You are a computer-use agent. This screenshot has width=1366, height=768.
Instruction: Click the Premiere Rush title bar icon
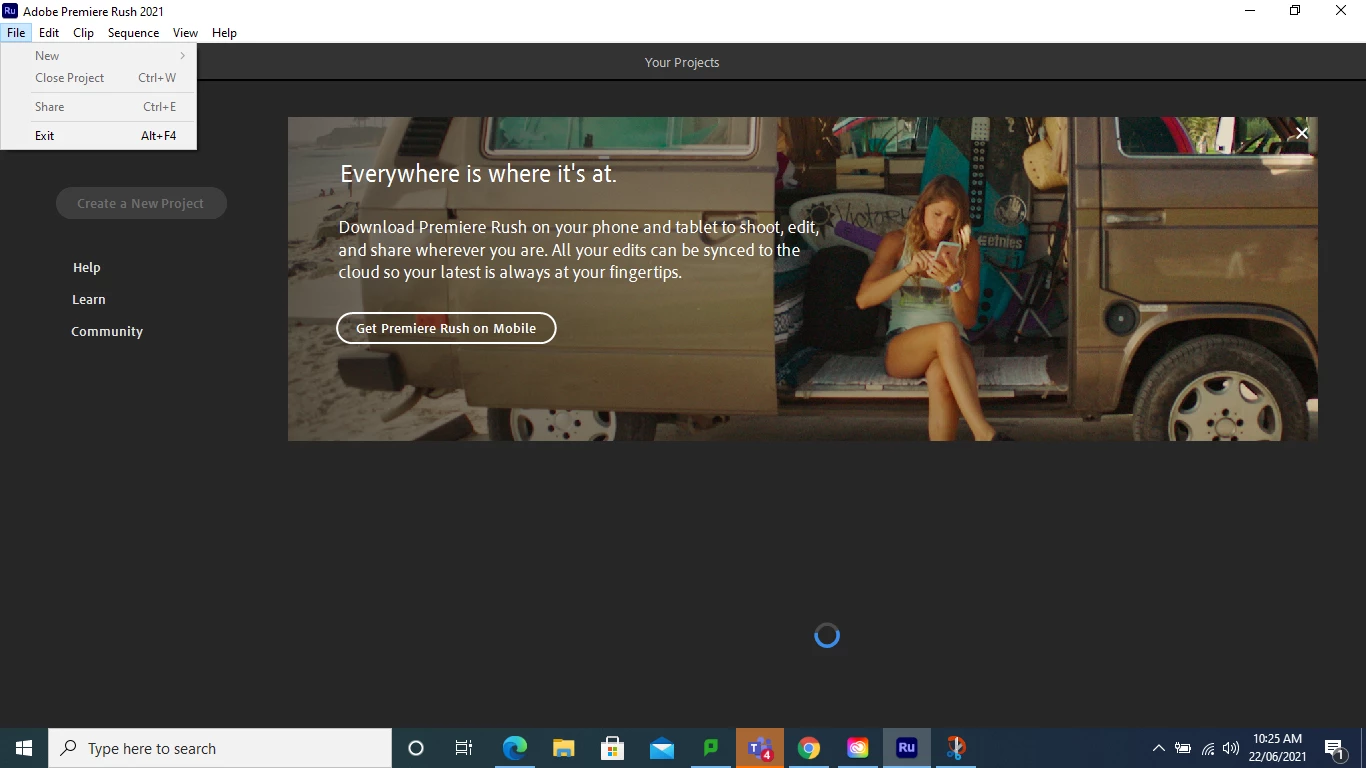[x=10, y=11]
